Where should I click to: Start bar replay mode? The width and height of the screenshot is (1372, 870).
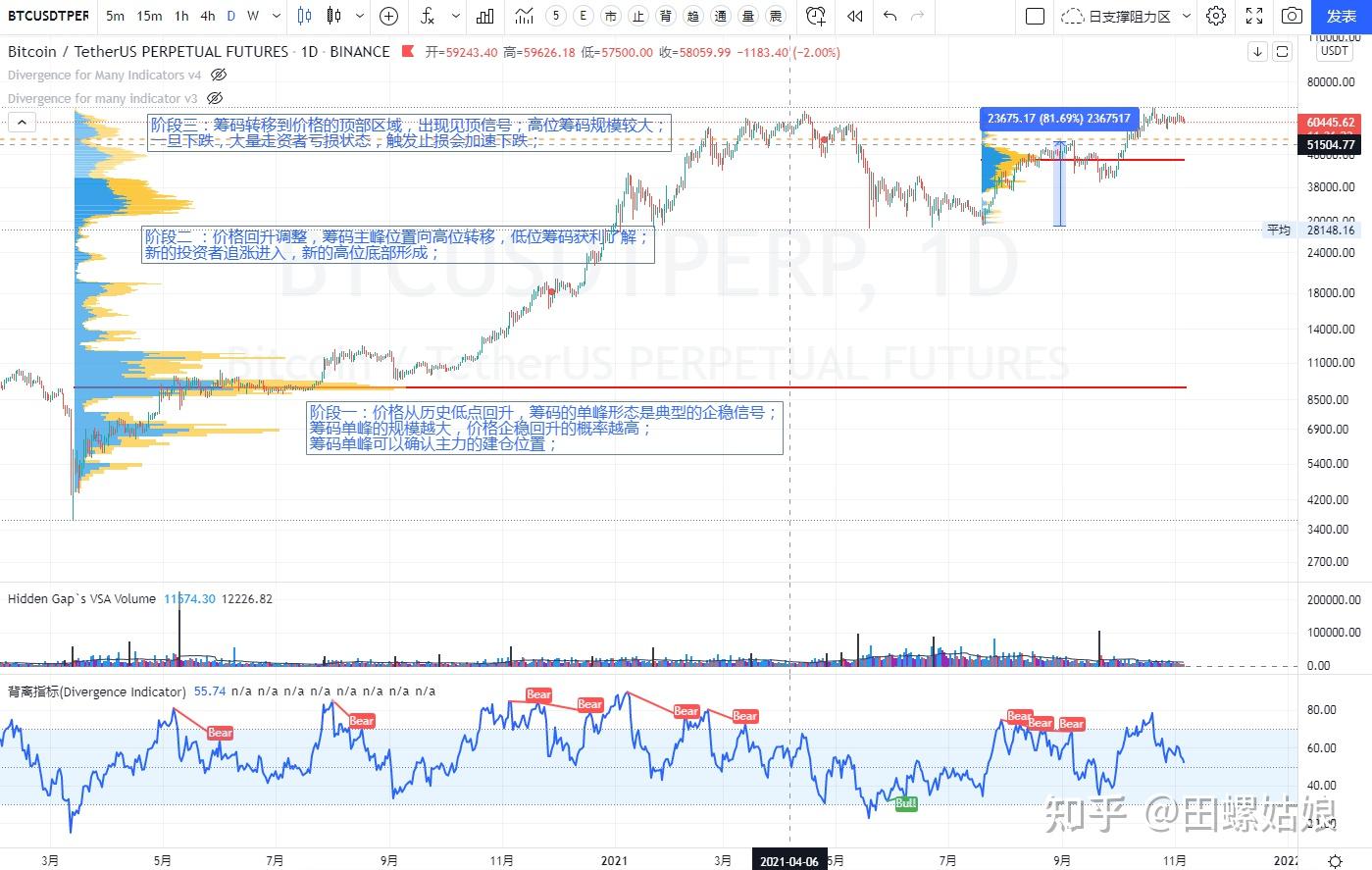(x=855, y=16)
